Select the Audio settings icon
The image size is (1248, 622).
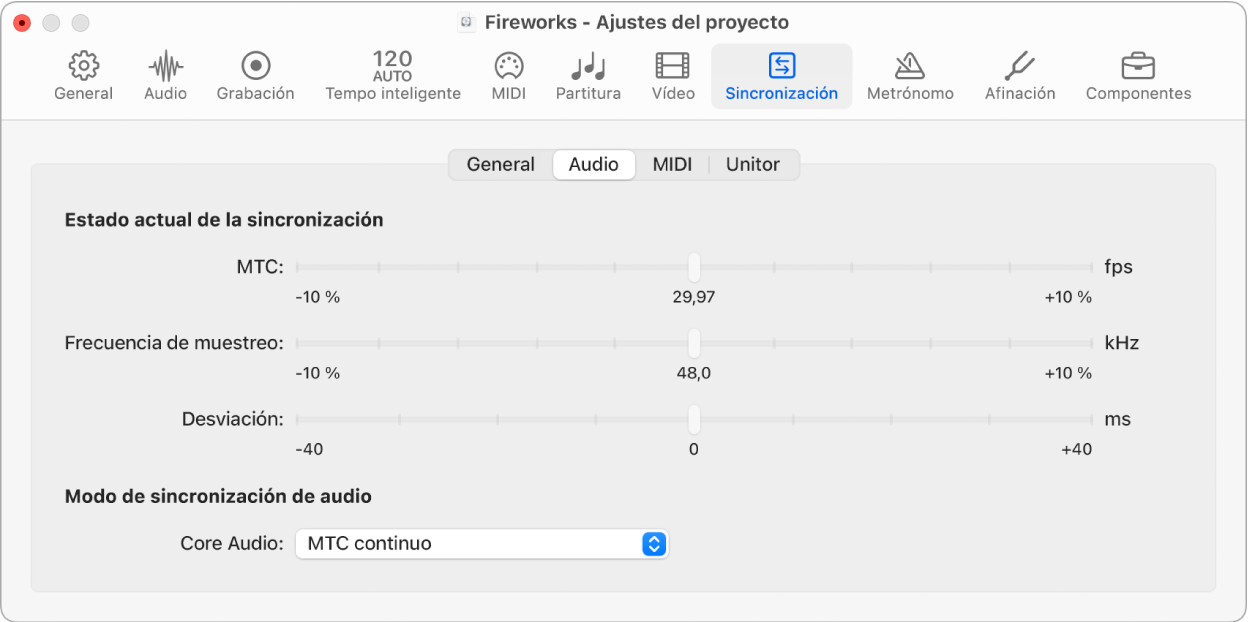coord(164,76)
